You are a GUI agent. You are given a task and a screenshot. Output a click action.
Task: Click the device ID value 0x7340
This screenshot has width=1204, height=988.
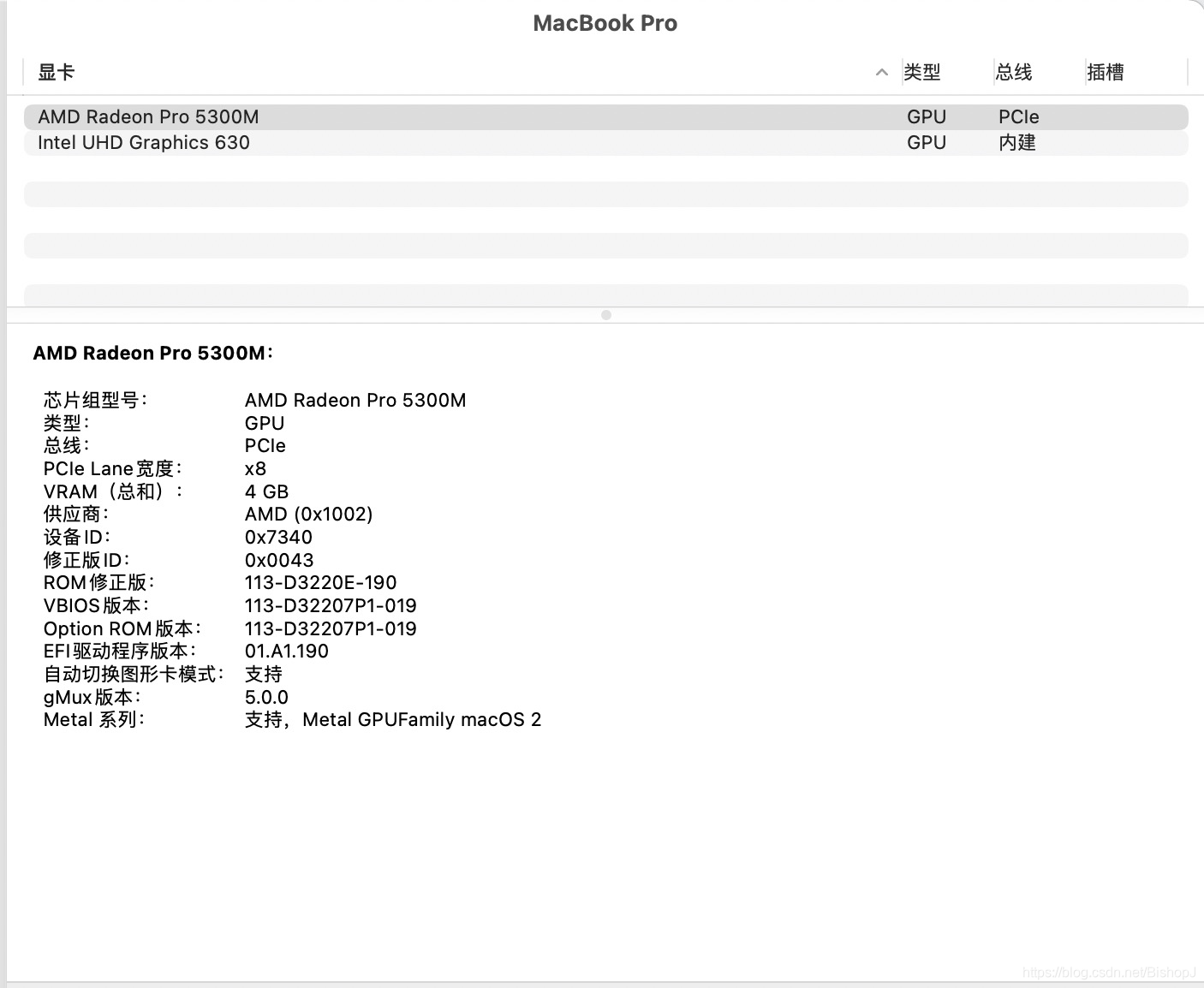click(278, 537)
